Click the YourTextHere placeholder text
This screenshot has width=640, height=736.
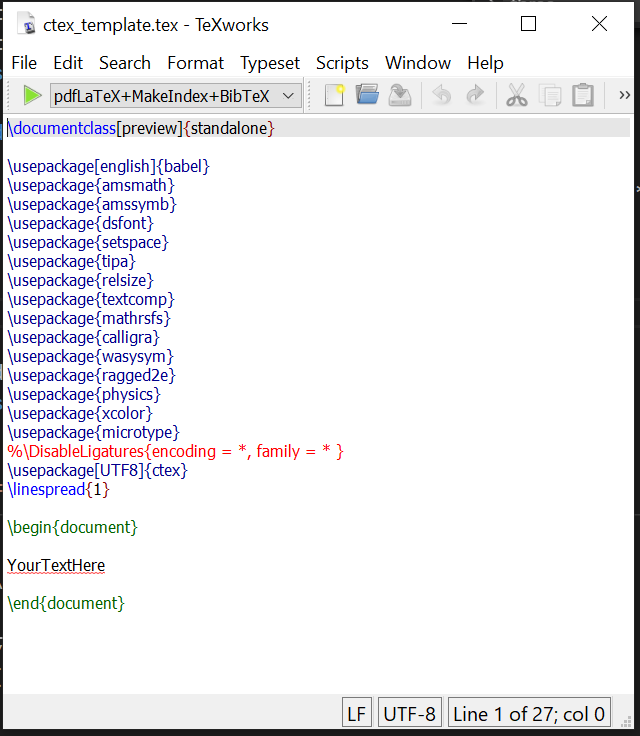tap(56, 566)
